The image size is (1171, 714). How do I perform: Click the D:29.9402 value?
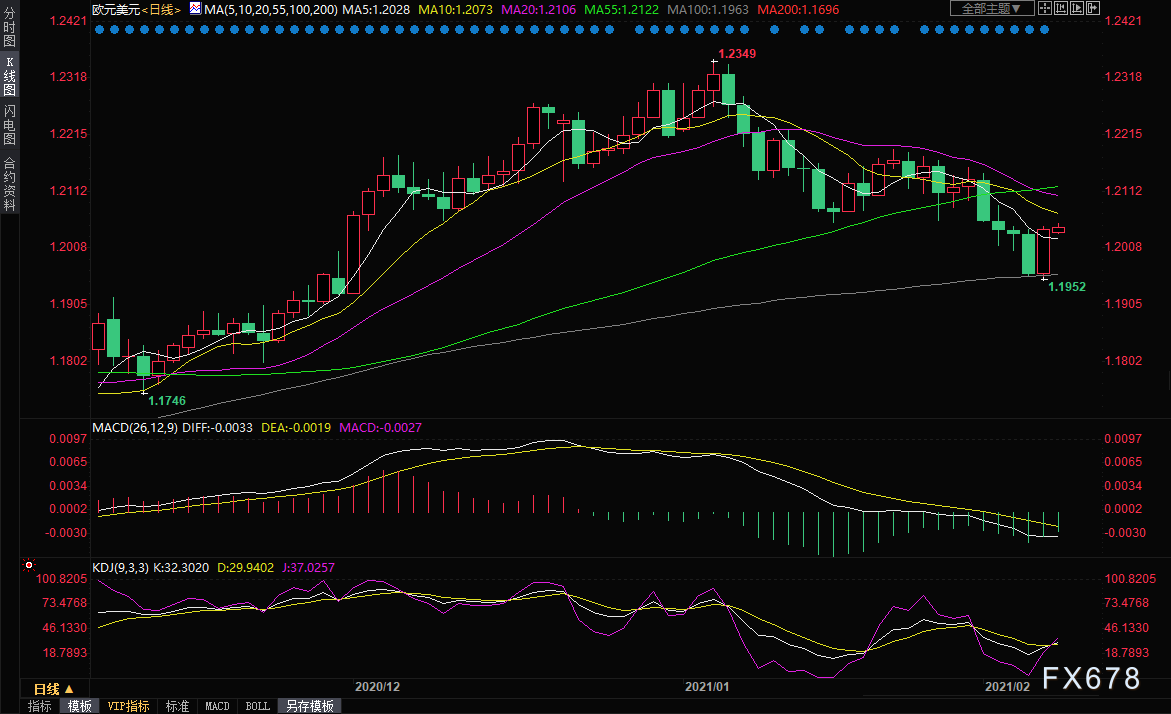(x=246, y=568)
